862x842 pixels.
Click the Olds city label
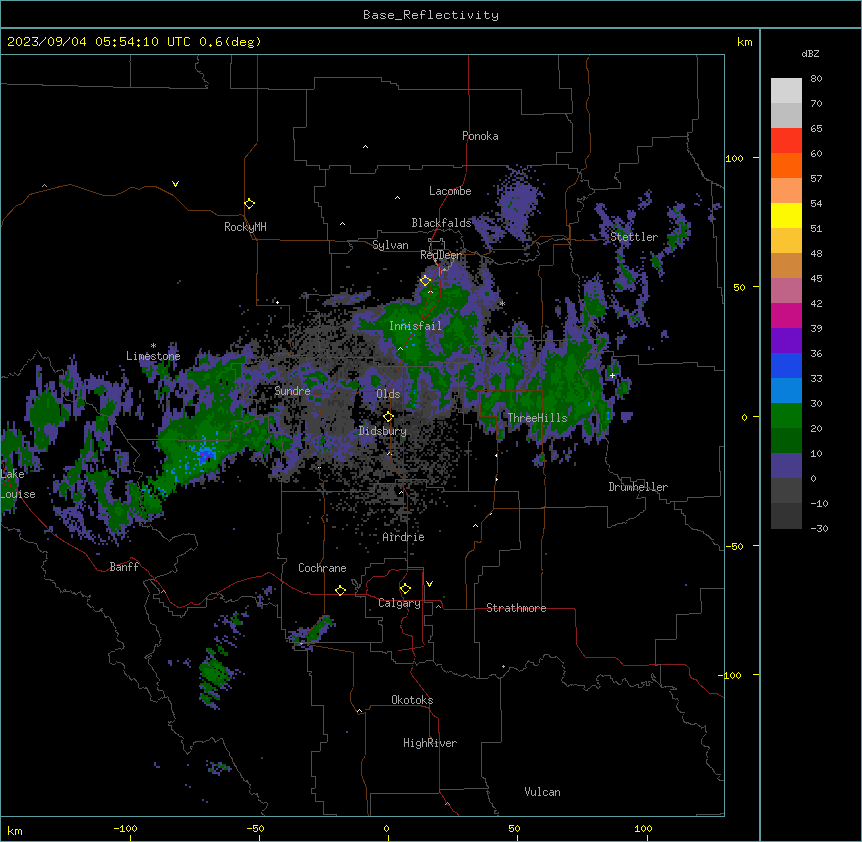click(388, 394)
